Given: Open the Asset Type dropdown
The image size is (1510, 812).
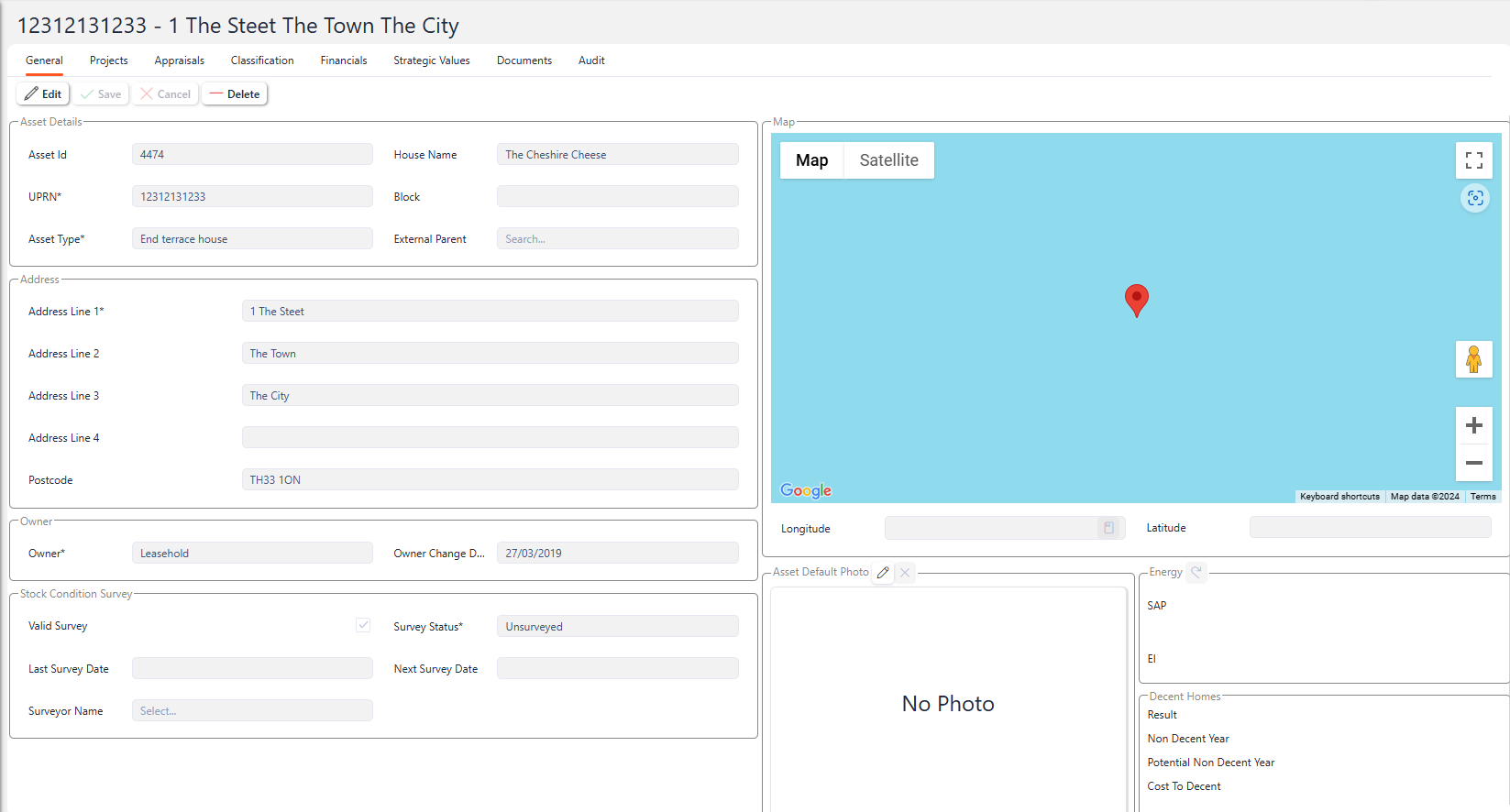Looking at the screenshot, I should 252,239.
